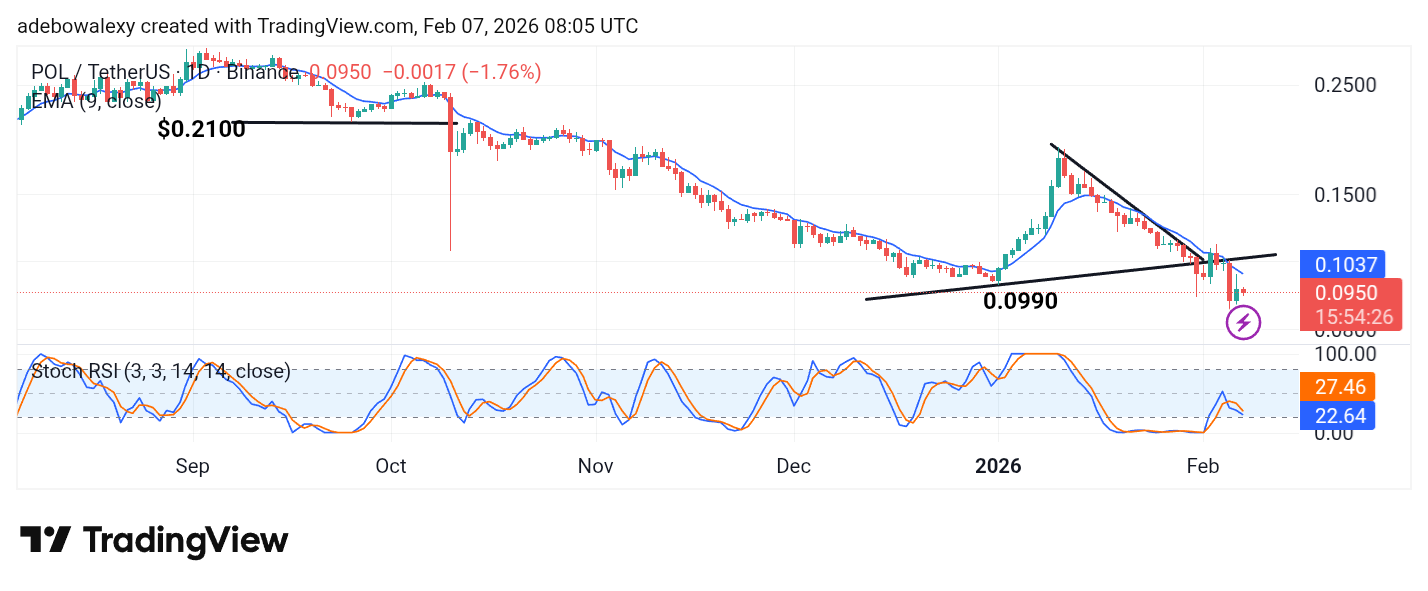Click the orange 27.46 Stoch RSI value tag
The image size is (1428, 591).
click(x=1339, y=386)
